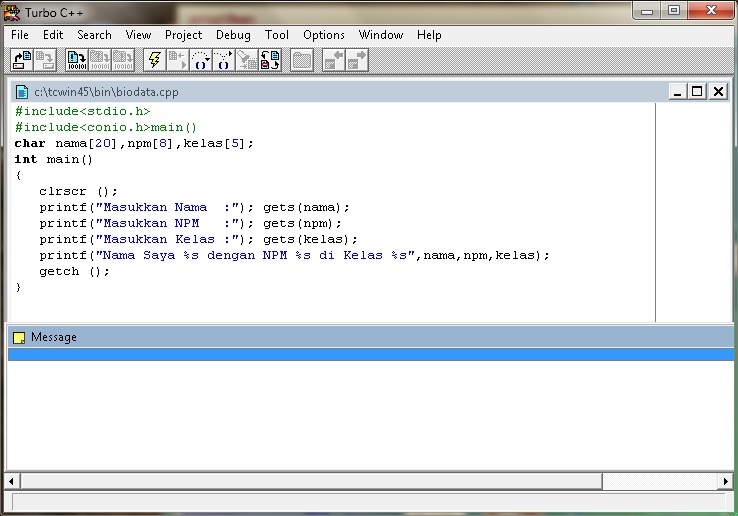Click the Message panel title text
This screenshot has width=738, height=516.
coord(54,337)
